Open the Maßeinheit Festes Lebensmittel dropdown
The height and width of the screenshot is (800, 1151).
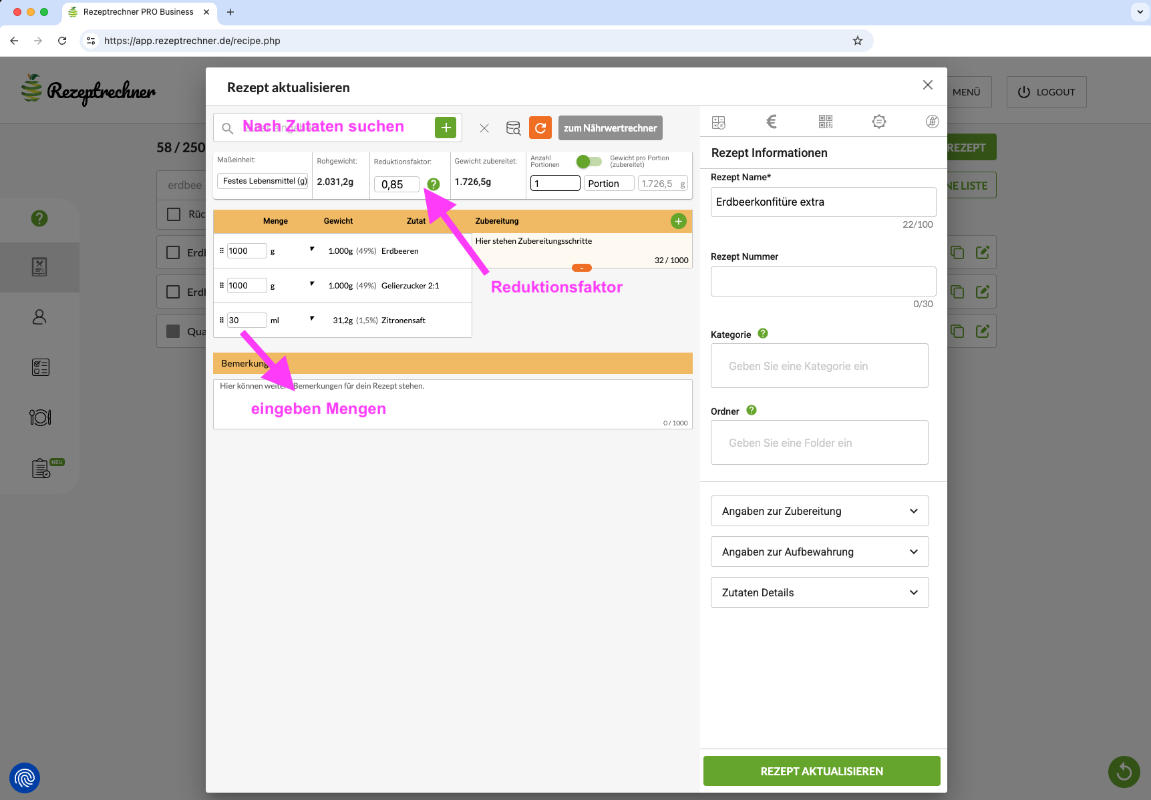[264, 181]
